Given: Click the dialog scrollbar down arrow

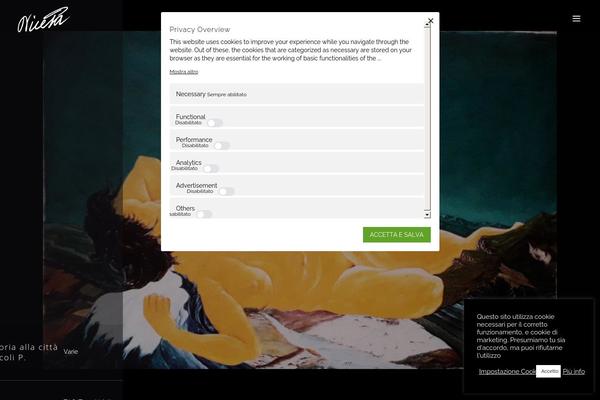Looking at the screenshot, I should click(x=427, y=215).
